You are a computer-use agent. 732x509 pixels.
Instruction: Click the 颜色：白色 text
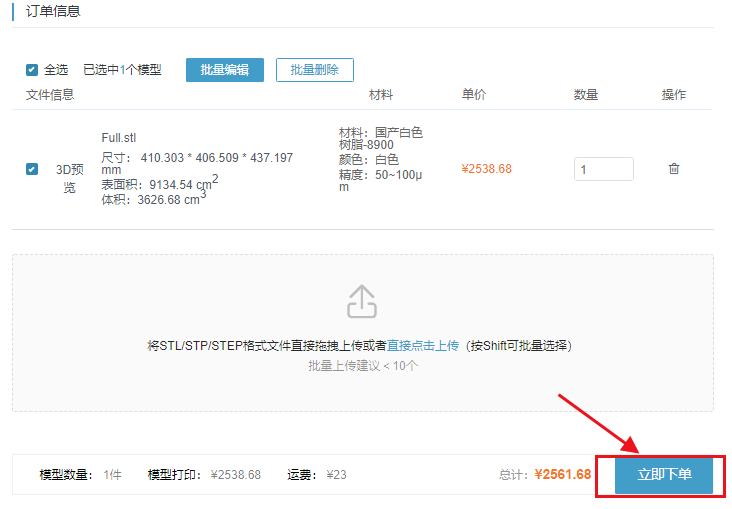coord(369,160)
